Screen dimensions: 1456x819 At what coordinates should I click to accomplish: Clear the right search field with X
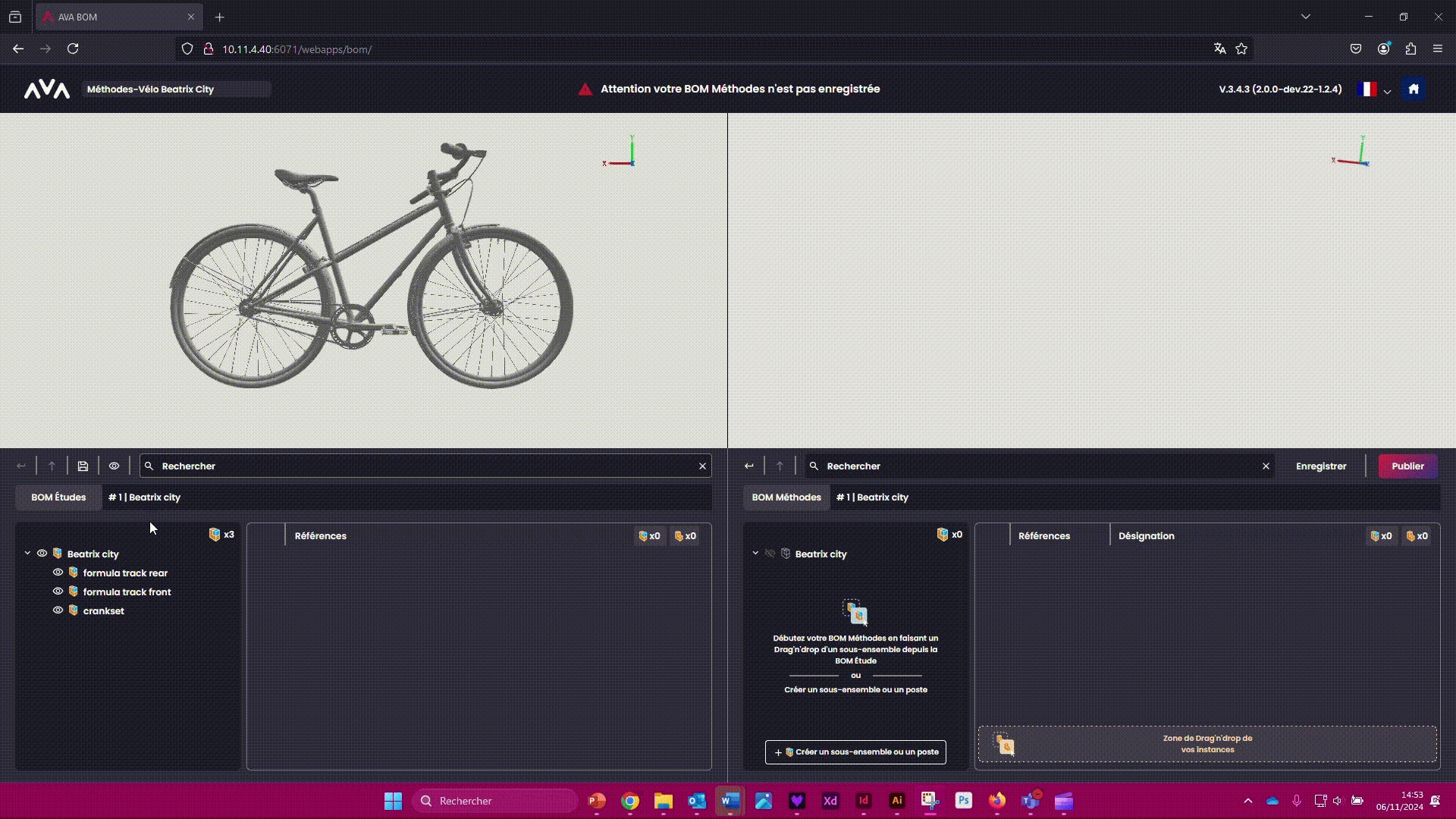[x=1266, y=466]
